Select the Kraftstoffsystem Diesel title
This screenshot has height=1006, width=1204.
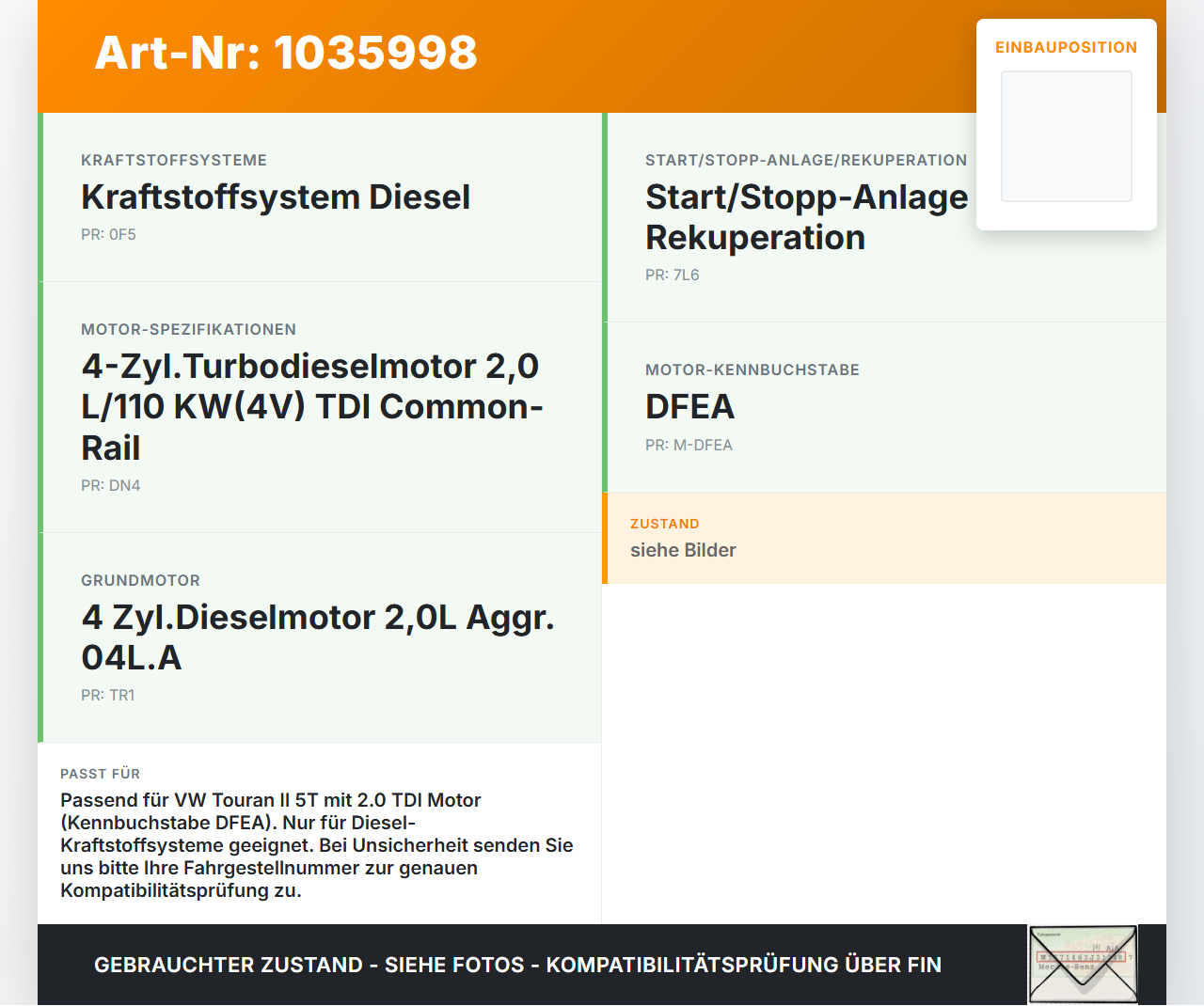coord(276,196)
